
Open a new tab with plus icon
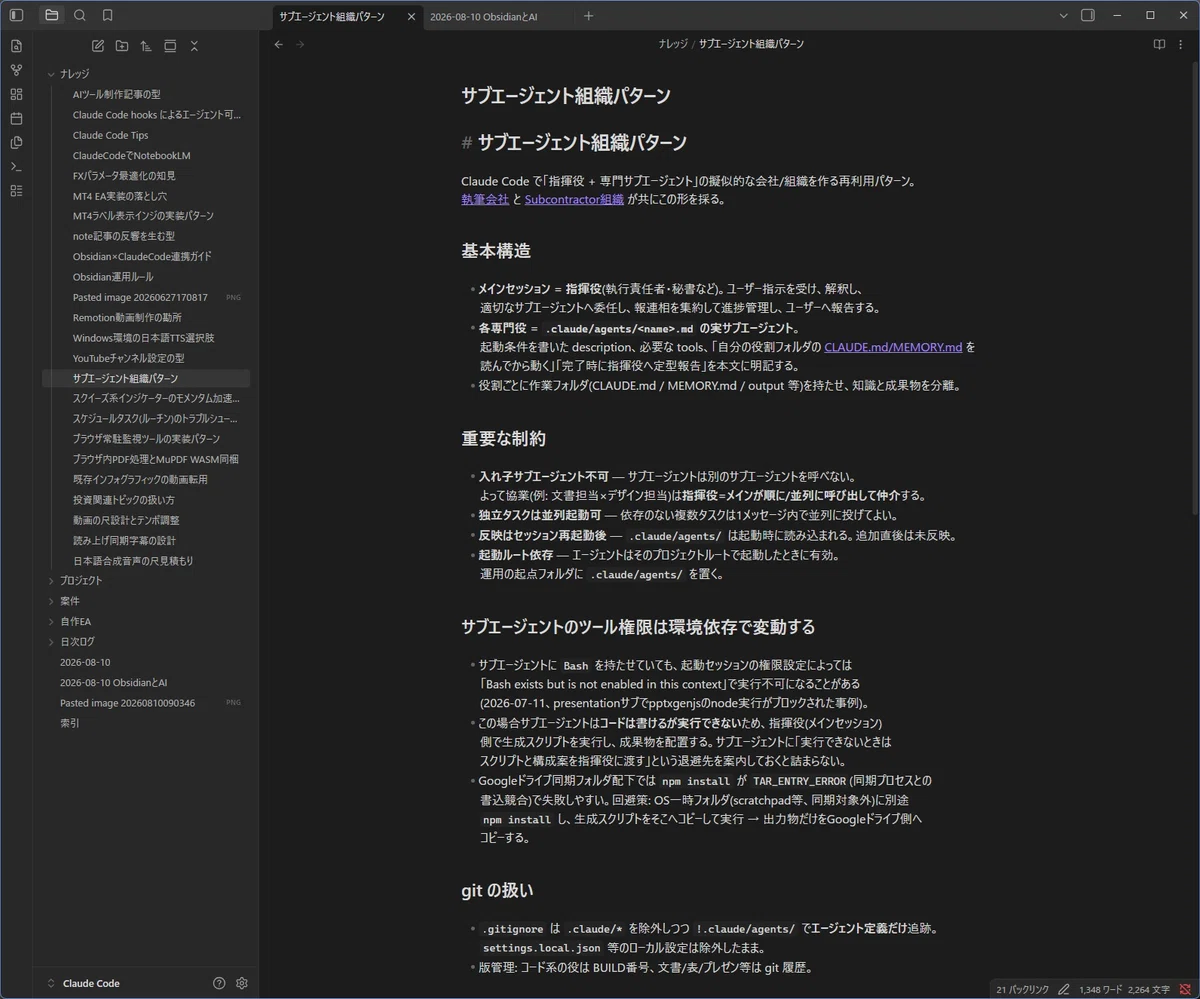[588, 16]
